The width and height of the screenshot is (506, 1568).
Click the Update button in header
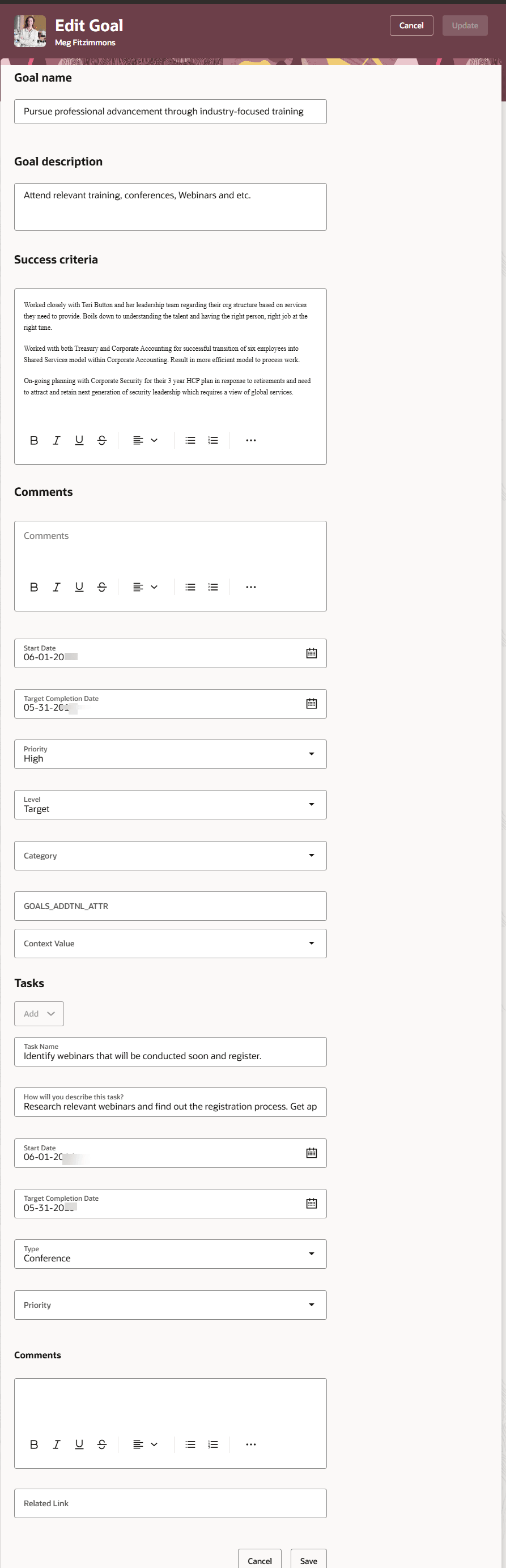coord(465,26)
